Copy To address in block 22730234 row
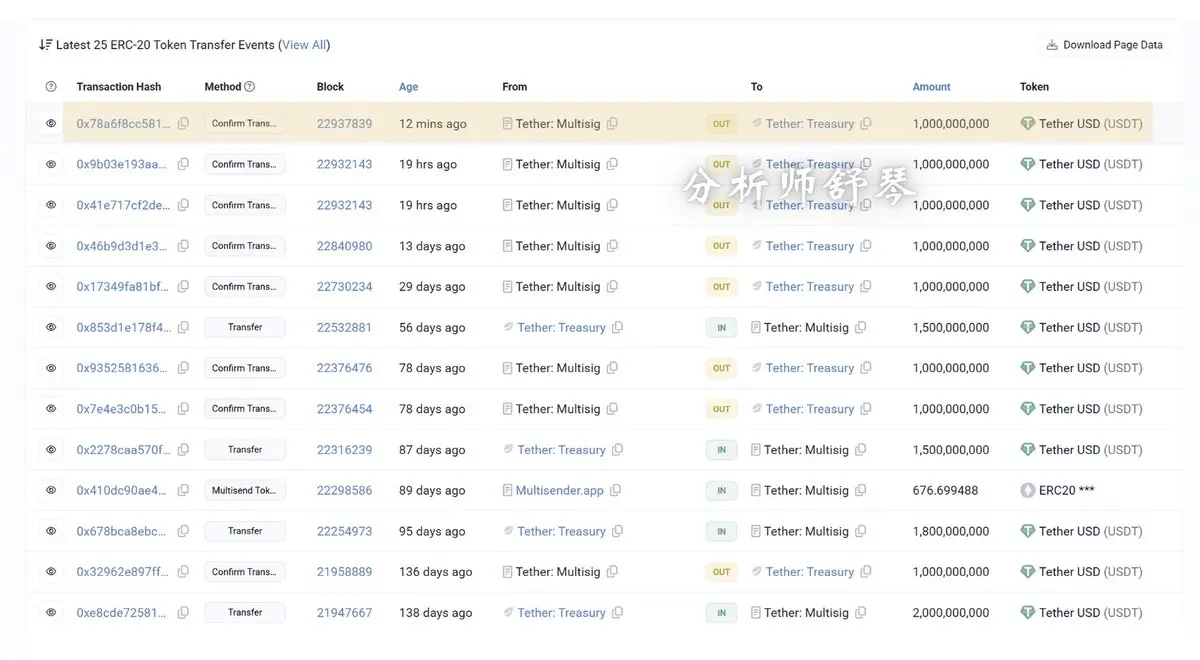The width and height of the screenshot is (1200, 660). pos(866,287)
